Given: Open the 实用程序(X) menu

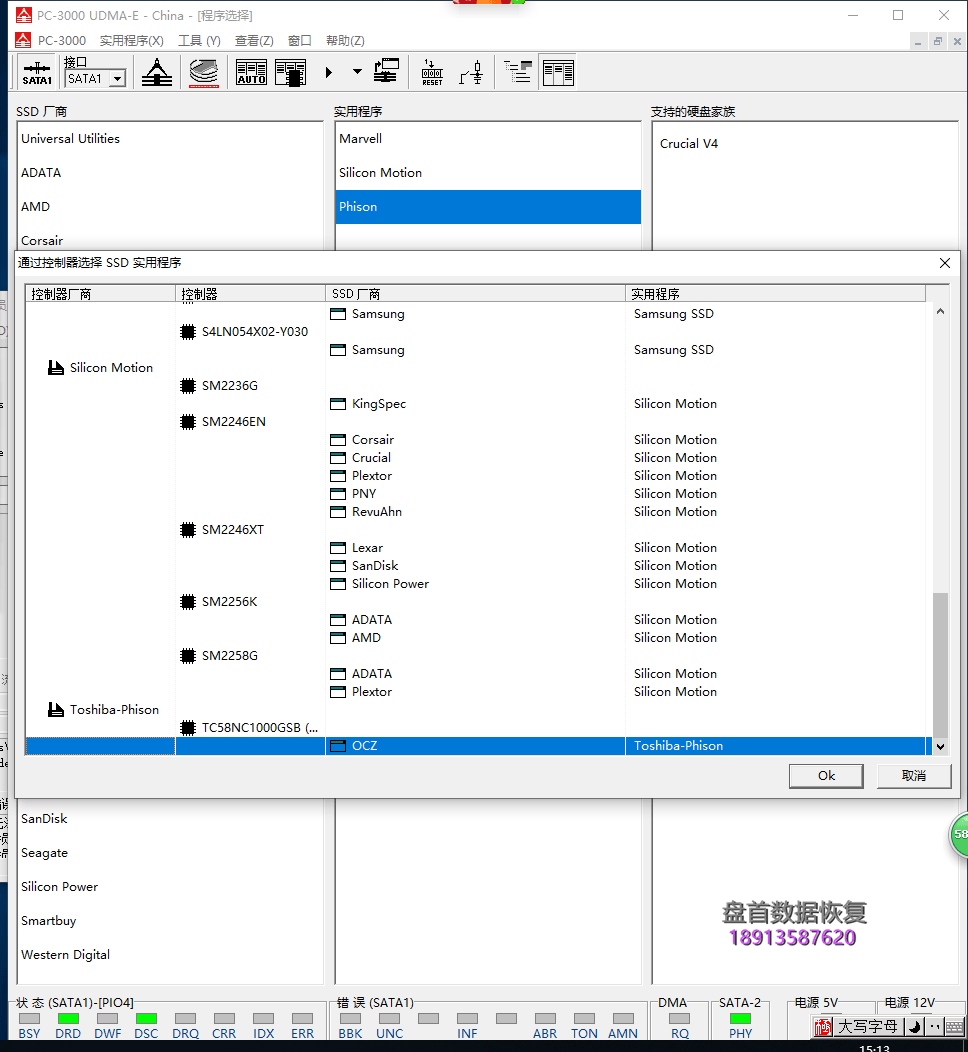Looking at the screenshot, I should 131,41.
